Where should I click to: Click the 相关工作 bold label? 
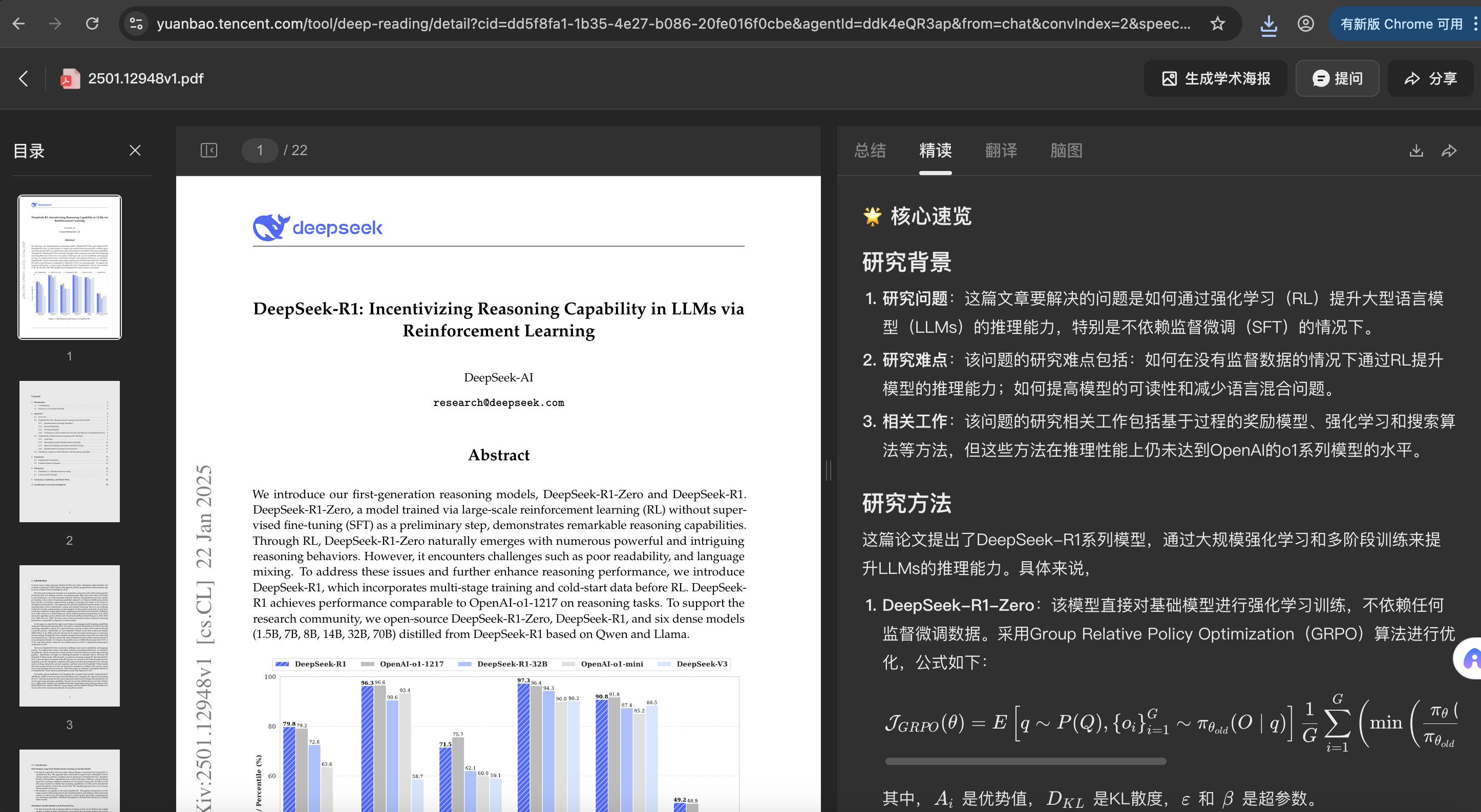click(x=915, y=421)
